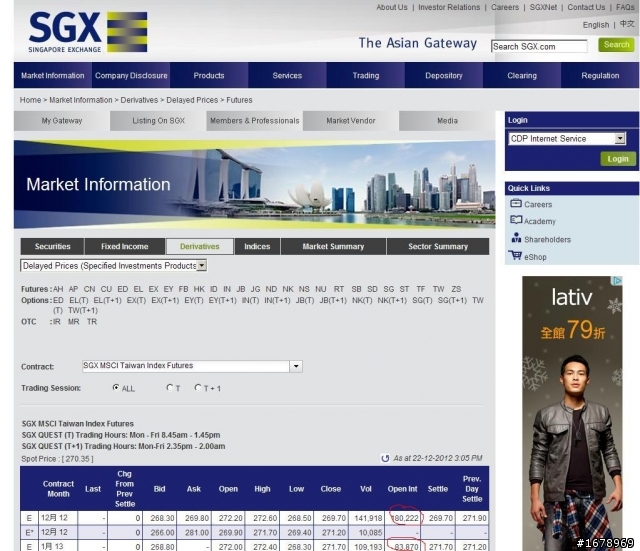The width and height of the screenshot is (640, 551).
Task: Switch site language to English
Action: [x=596, y=25]
